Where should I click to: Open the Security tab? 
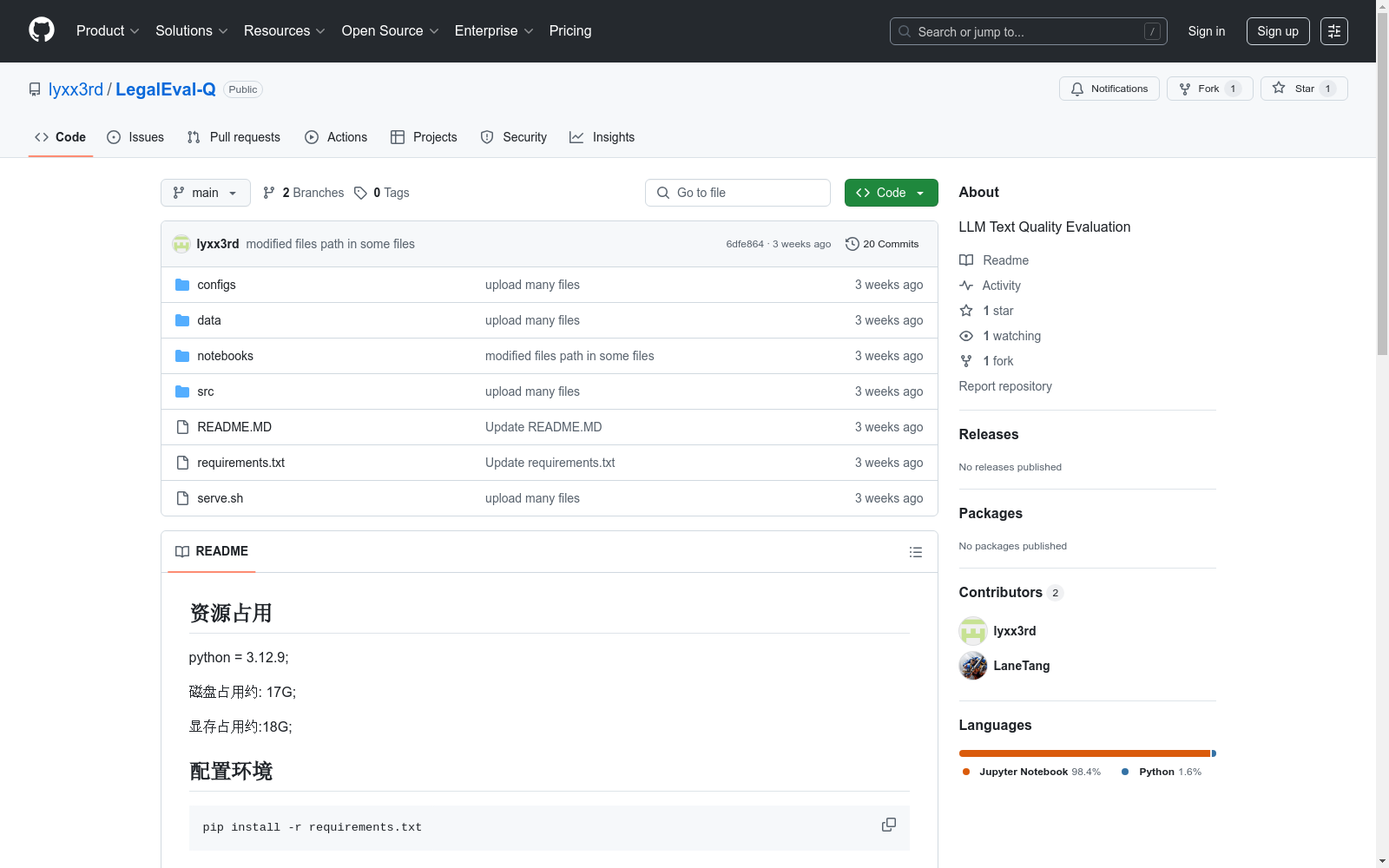click(514, 137)
